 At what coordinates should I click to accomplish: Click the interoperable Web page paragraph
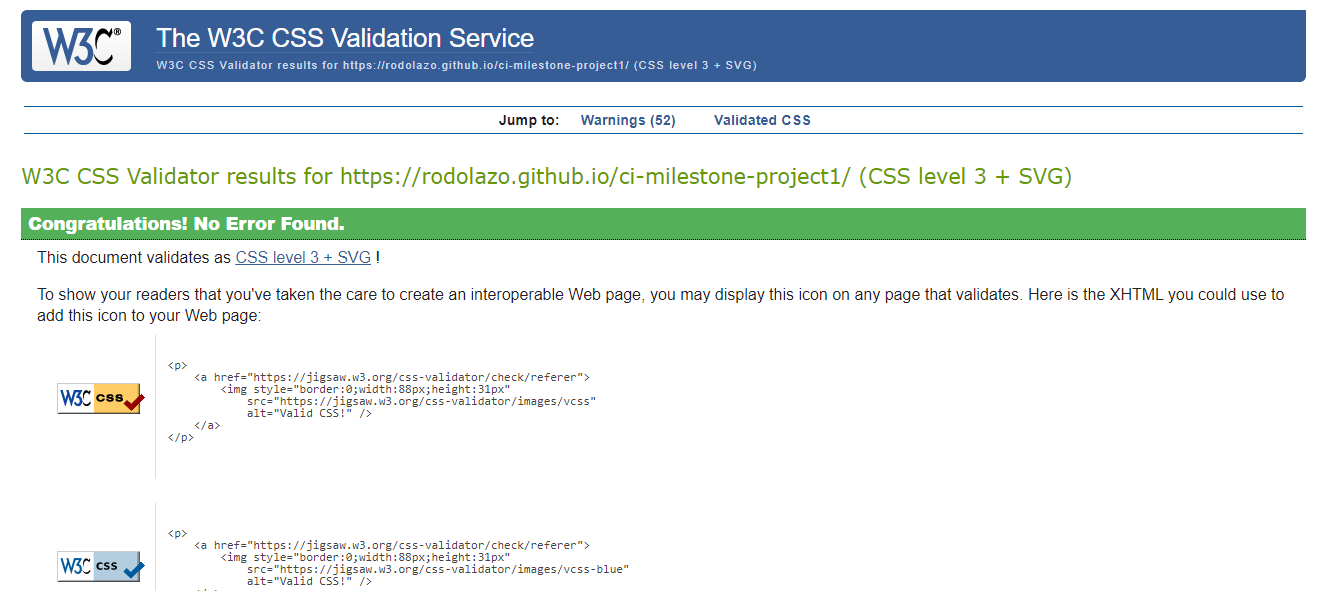coord(661,305)
